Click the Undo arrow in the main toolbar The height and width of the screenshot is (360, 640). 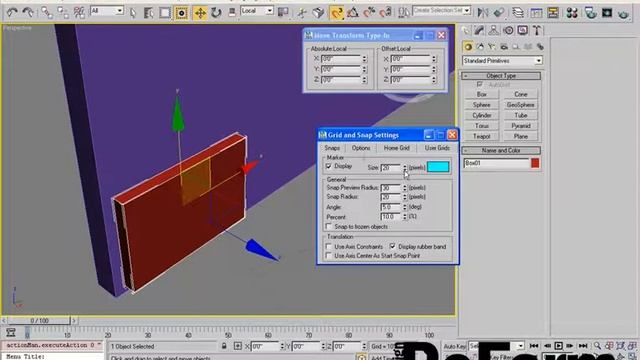(x=12, y=13)
